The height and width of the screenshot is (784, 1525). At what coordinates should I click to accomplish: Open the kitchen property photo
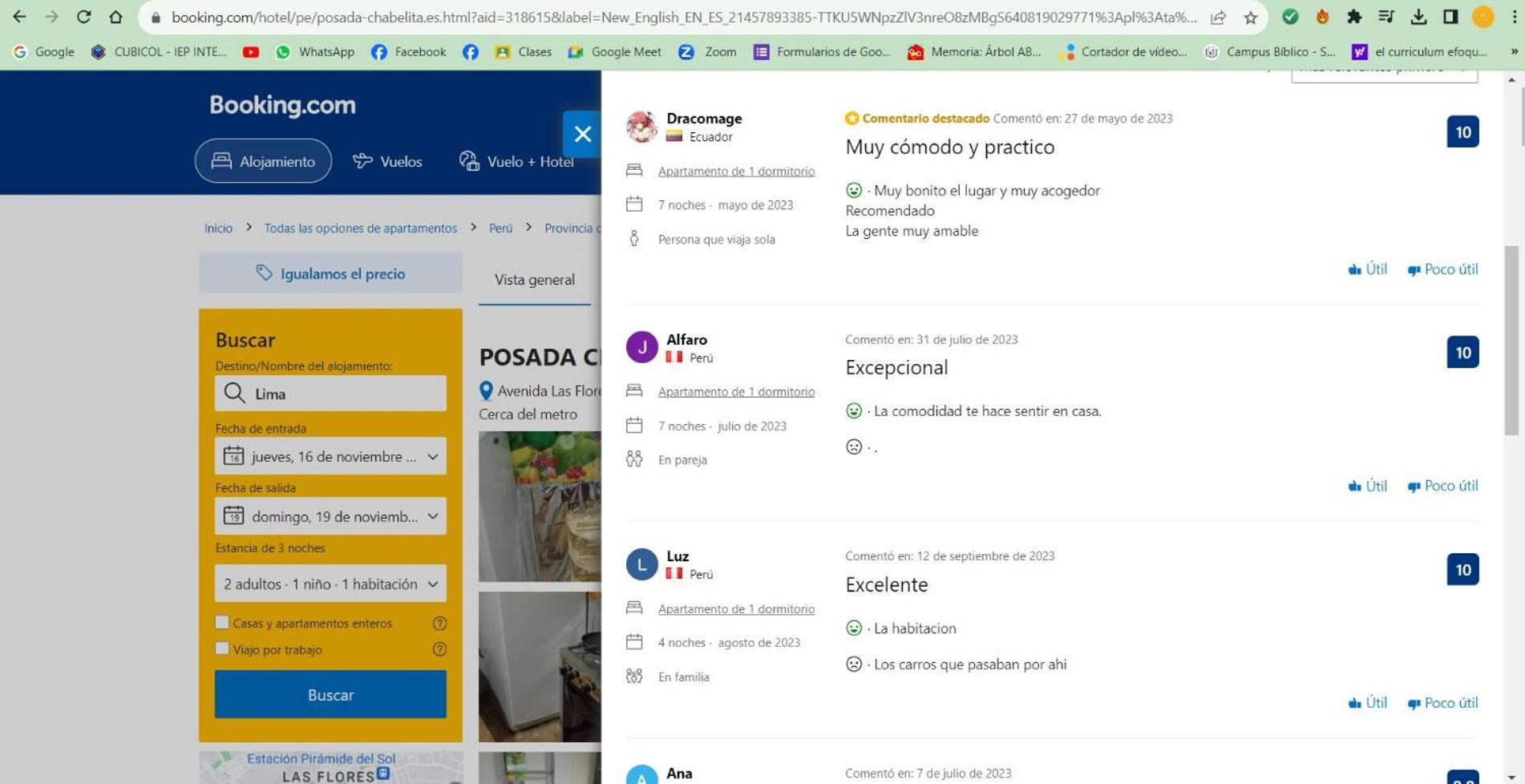tap(540, 667)
